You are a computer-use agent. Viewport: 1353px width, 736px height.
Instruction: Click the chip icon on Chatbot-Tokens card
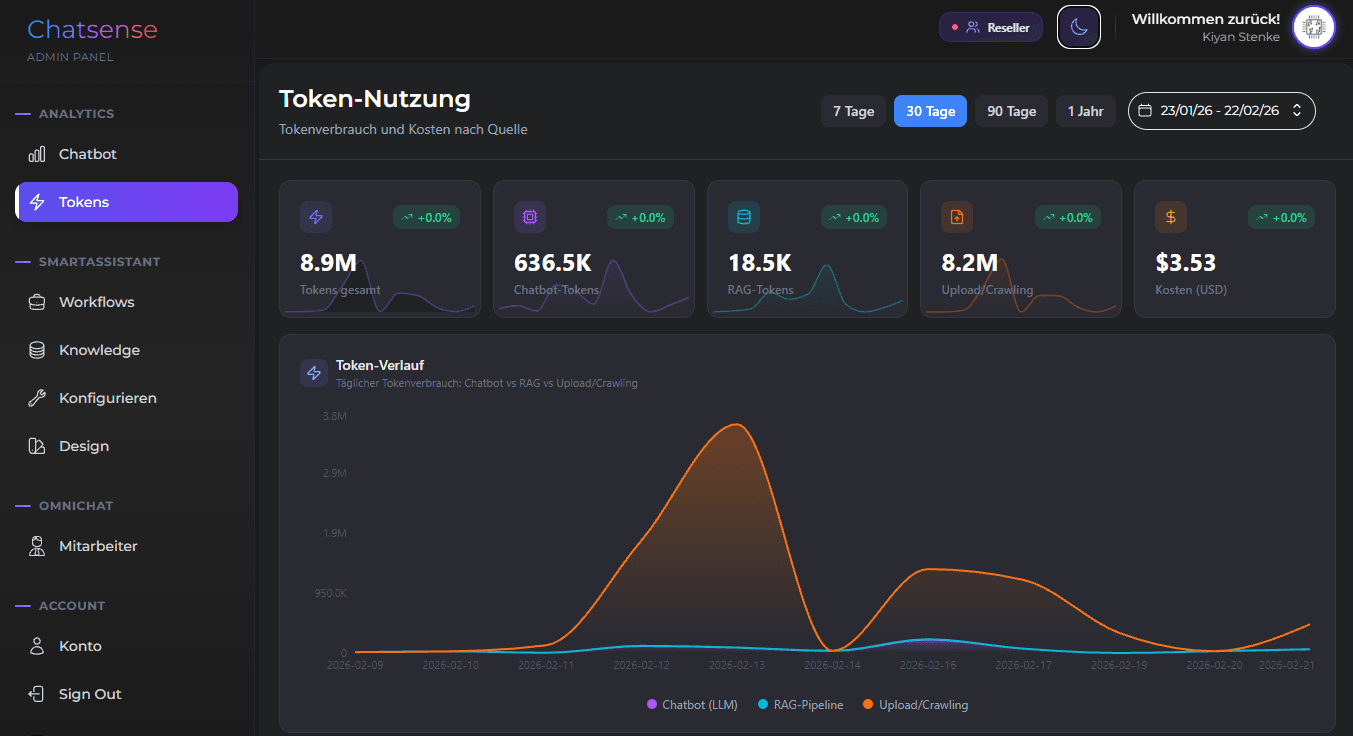[530, 217]
